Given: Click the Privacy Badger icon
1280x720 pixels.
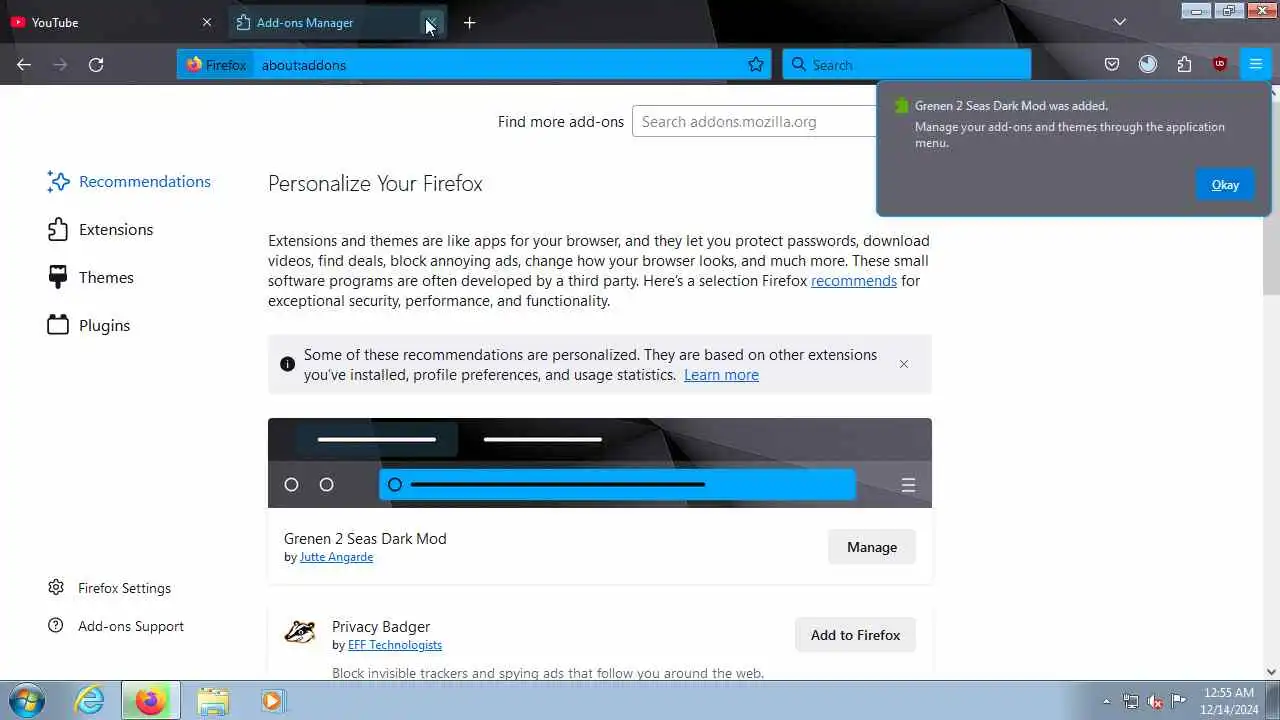Looking at the screenshot, I should pyautogui.click(x=300, y=632).
